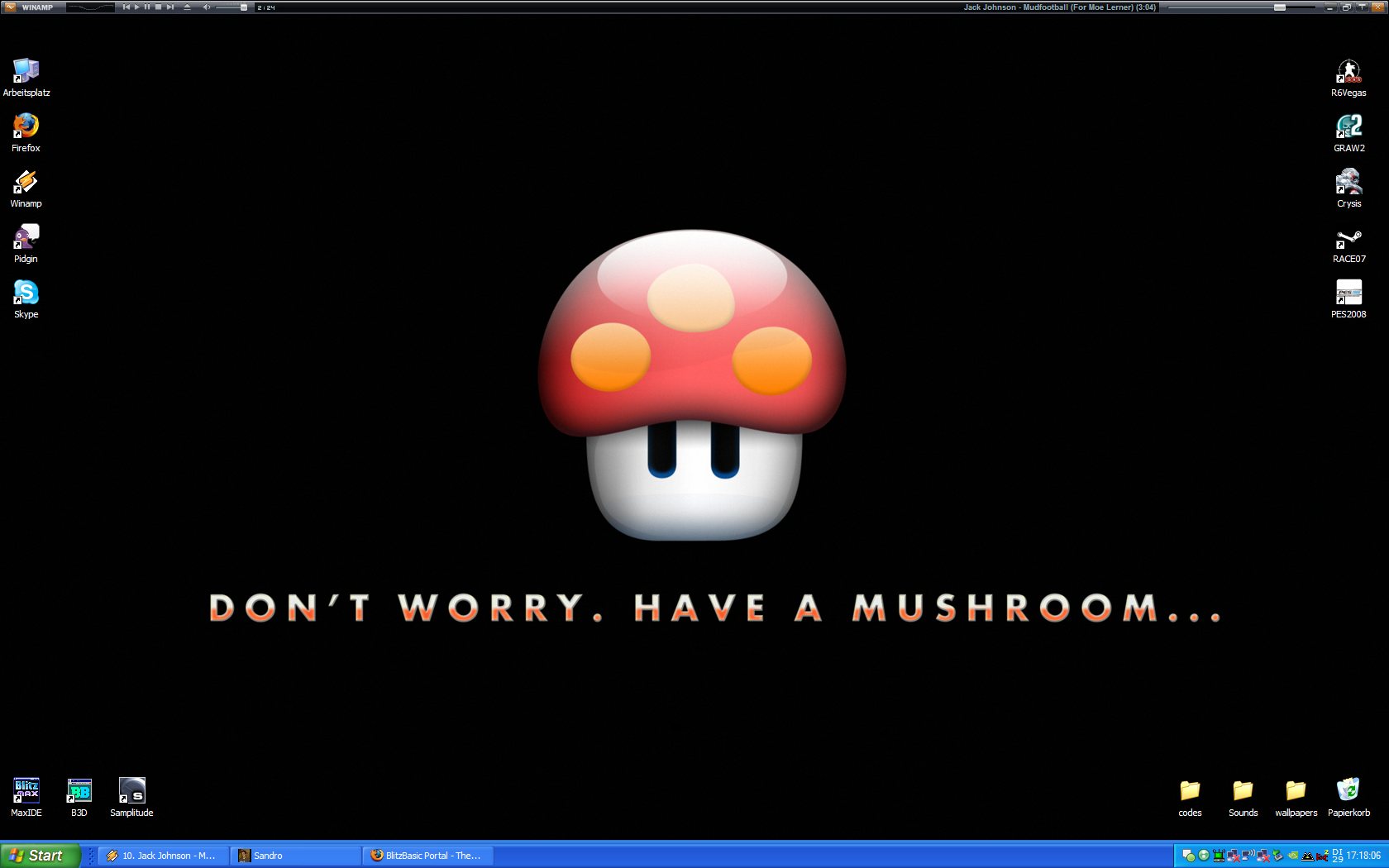Open the wallpapers folder
1389x868 pixels.
[1296, 791]
